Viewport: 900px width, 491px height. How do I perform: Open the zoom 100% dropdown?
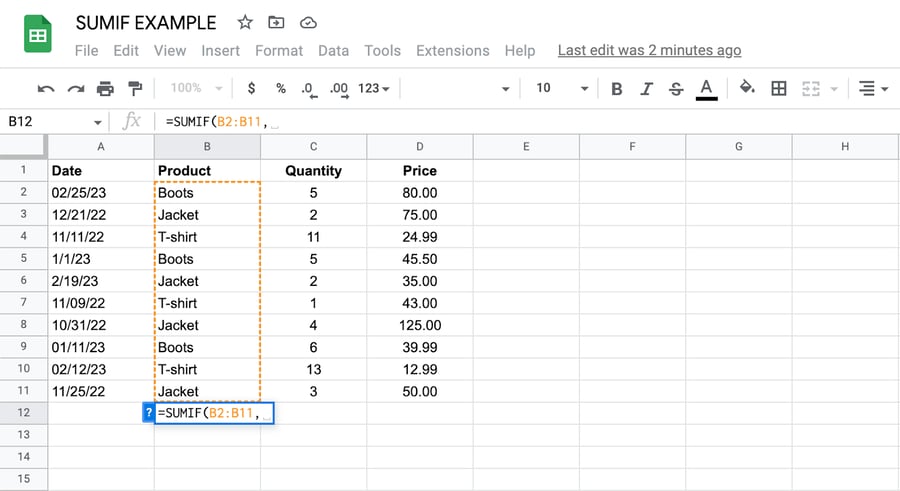click(194, 88)
